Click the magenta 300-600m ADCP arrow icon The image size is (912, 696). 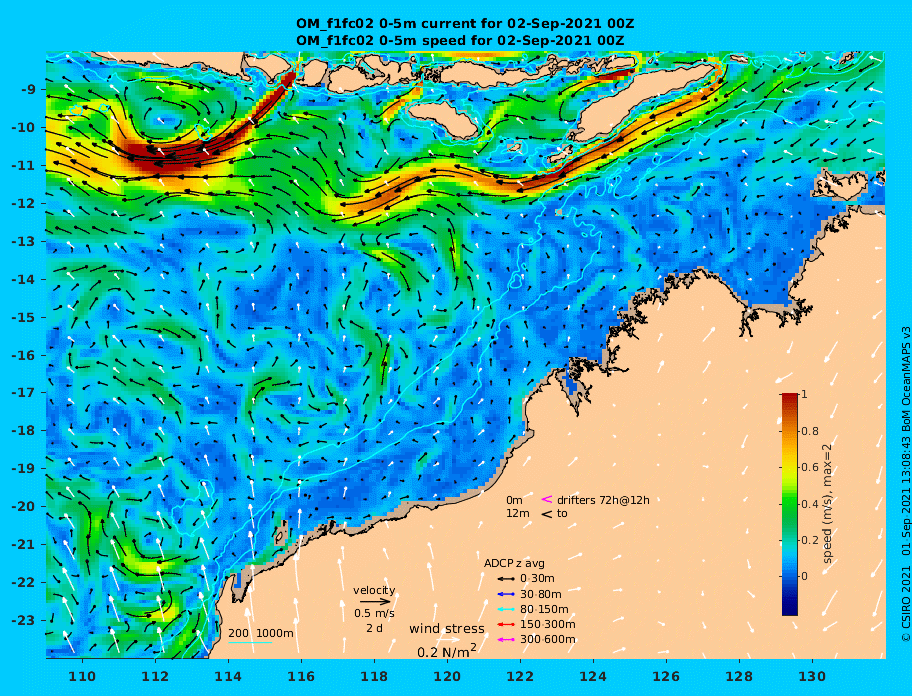[x=506, y=640]
